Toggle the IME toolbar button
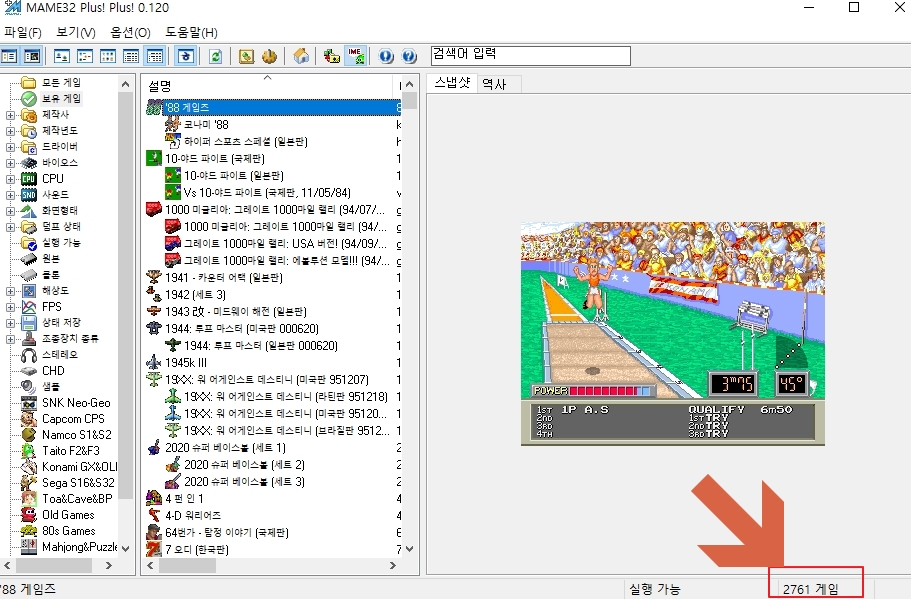This screenshot has height=599, width=911. click(355, 56)
